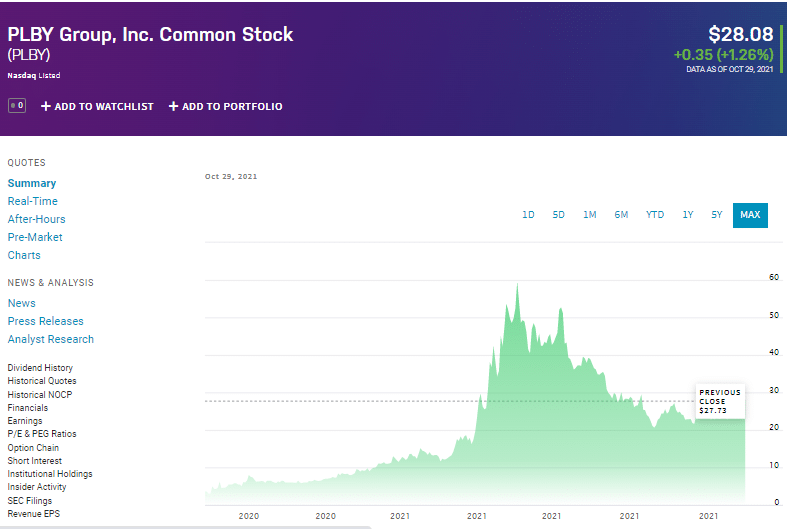787x529 pixels.
Task: Open the Summary quotes page
Action: [32, 183]
